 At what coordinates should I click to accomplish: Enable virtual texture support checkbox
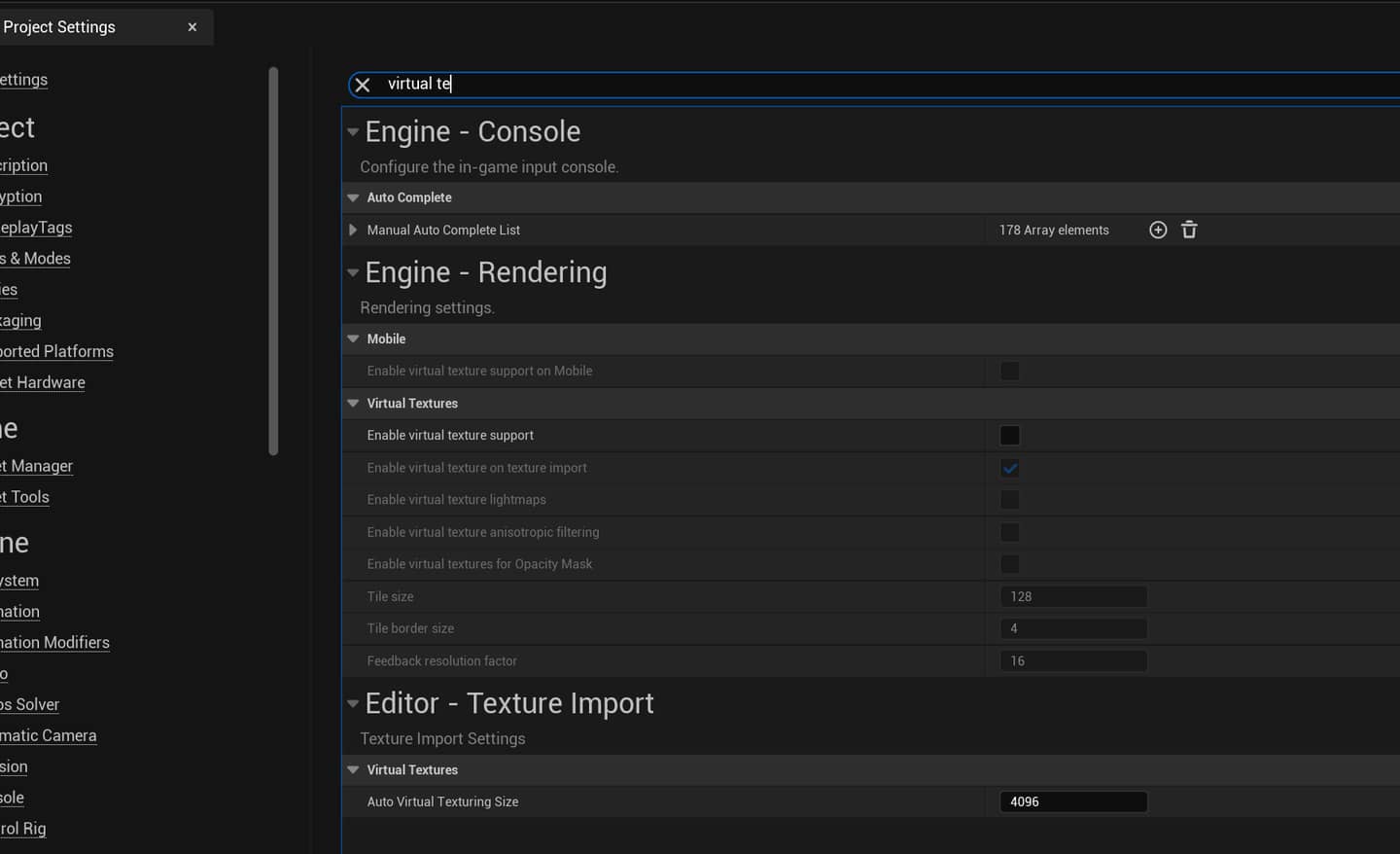(1009, 436)
